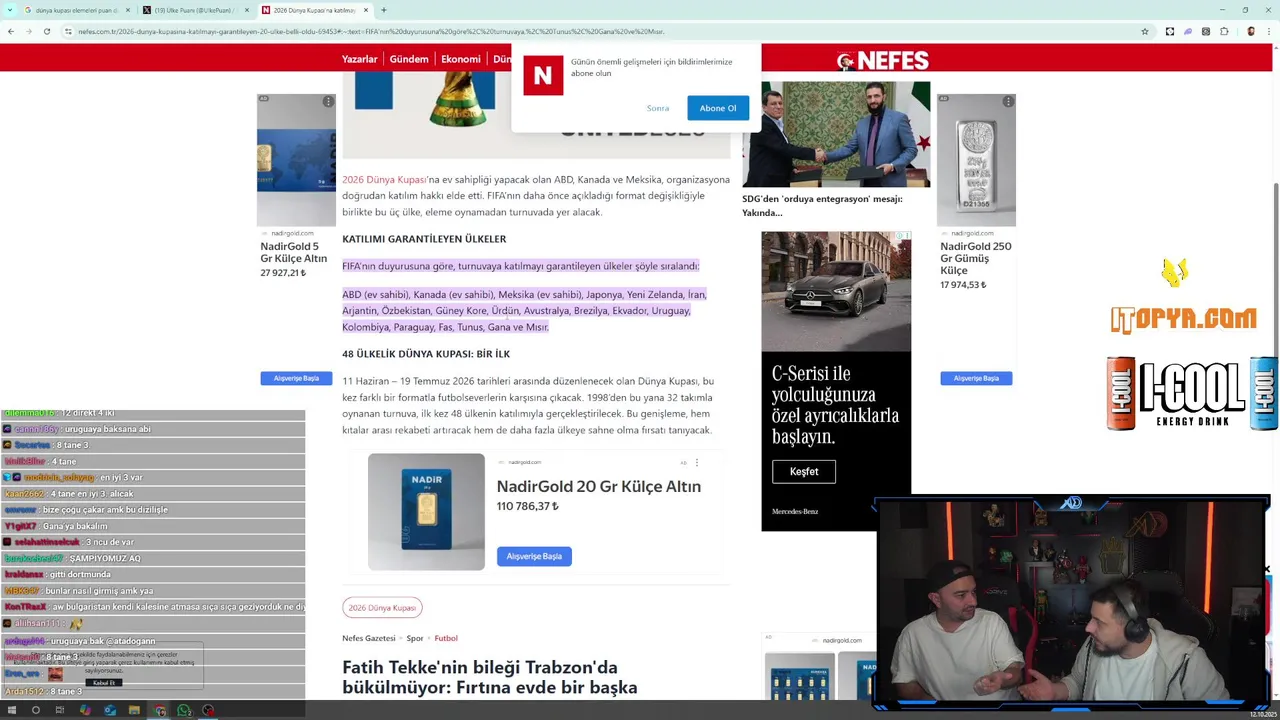
Task: Open File Explorer from the taskbar
Action: point(134,710)
